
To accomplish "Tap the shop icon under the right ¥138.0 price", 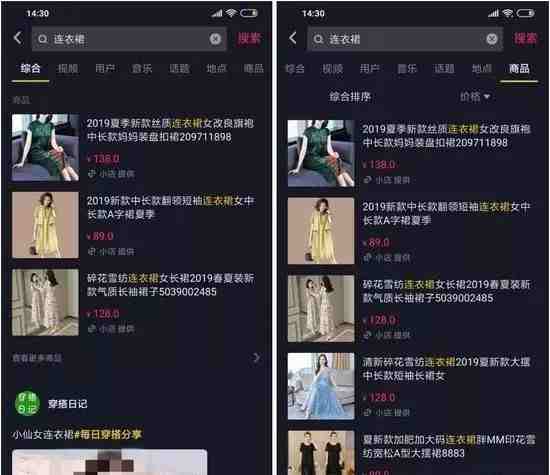I will click(x=368, y=180).
